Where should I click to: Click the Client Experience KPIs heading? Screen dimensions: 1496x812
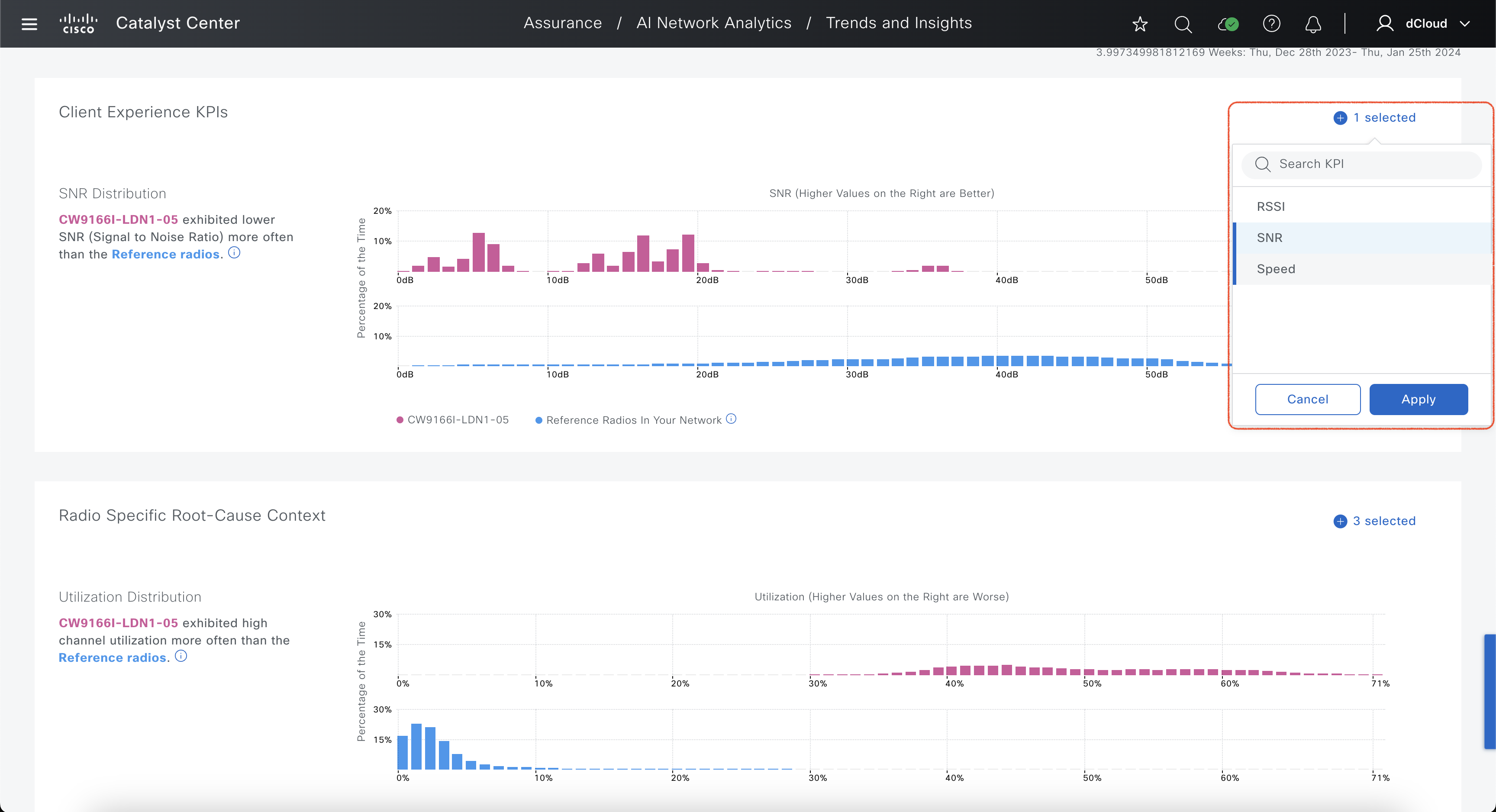coord(143,112)
